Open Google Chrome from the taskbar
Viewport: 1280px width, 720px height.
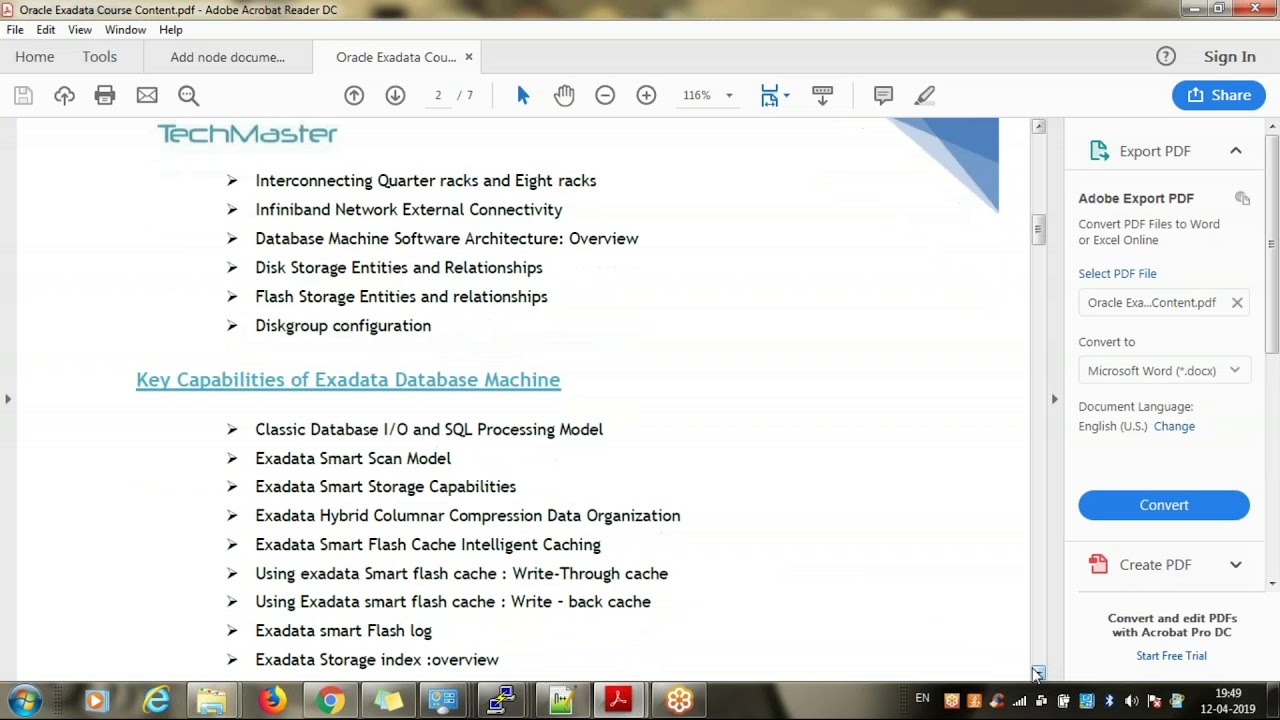point(330,700)
